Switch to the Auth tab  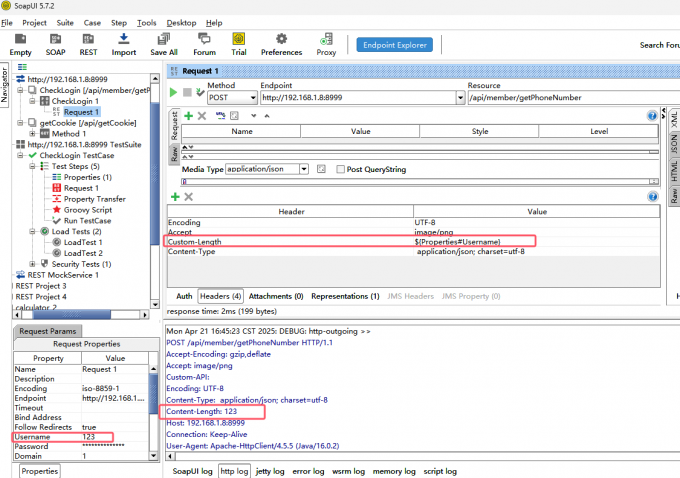184,296
